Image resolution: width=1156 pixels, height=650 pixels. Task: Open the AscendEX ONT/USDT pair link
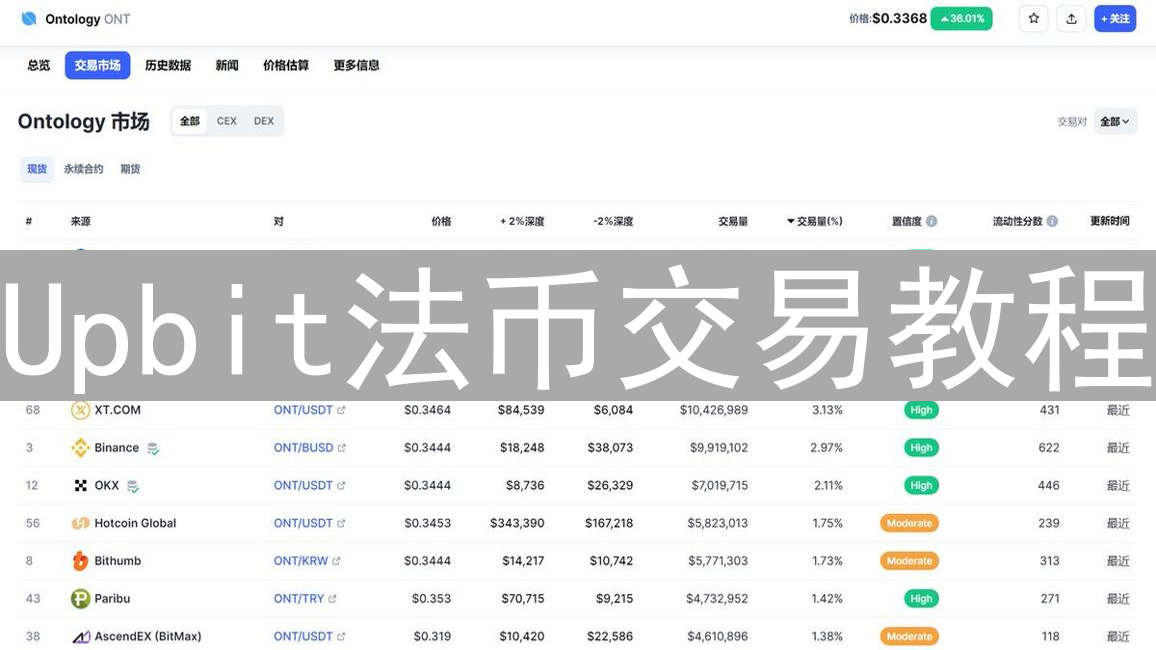coord(303,637)
